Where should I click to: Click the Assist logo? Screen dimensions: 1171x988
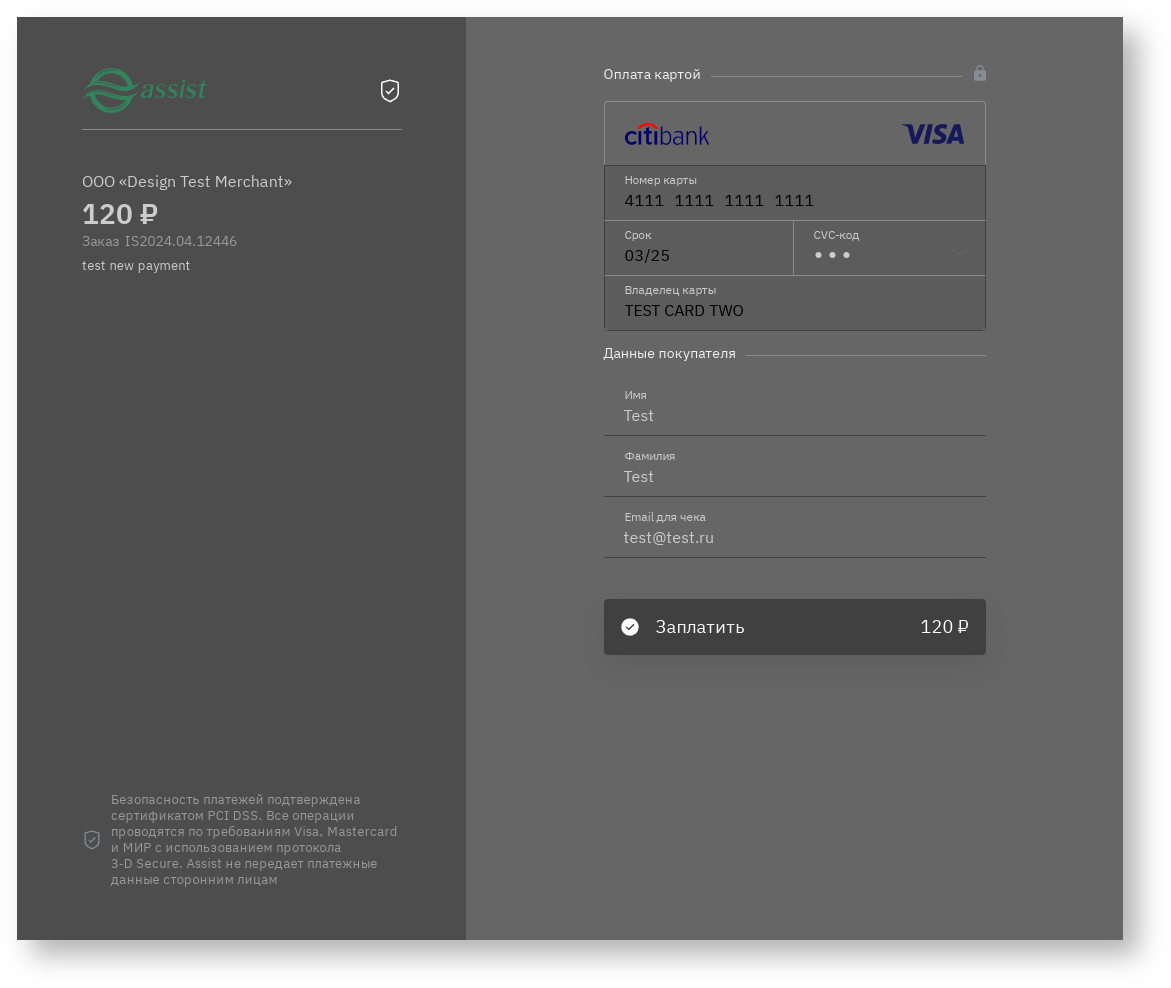tap(145, 91)
